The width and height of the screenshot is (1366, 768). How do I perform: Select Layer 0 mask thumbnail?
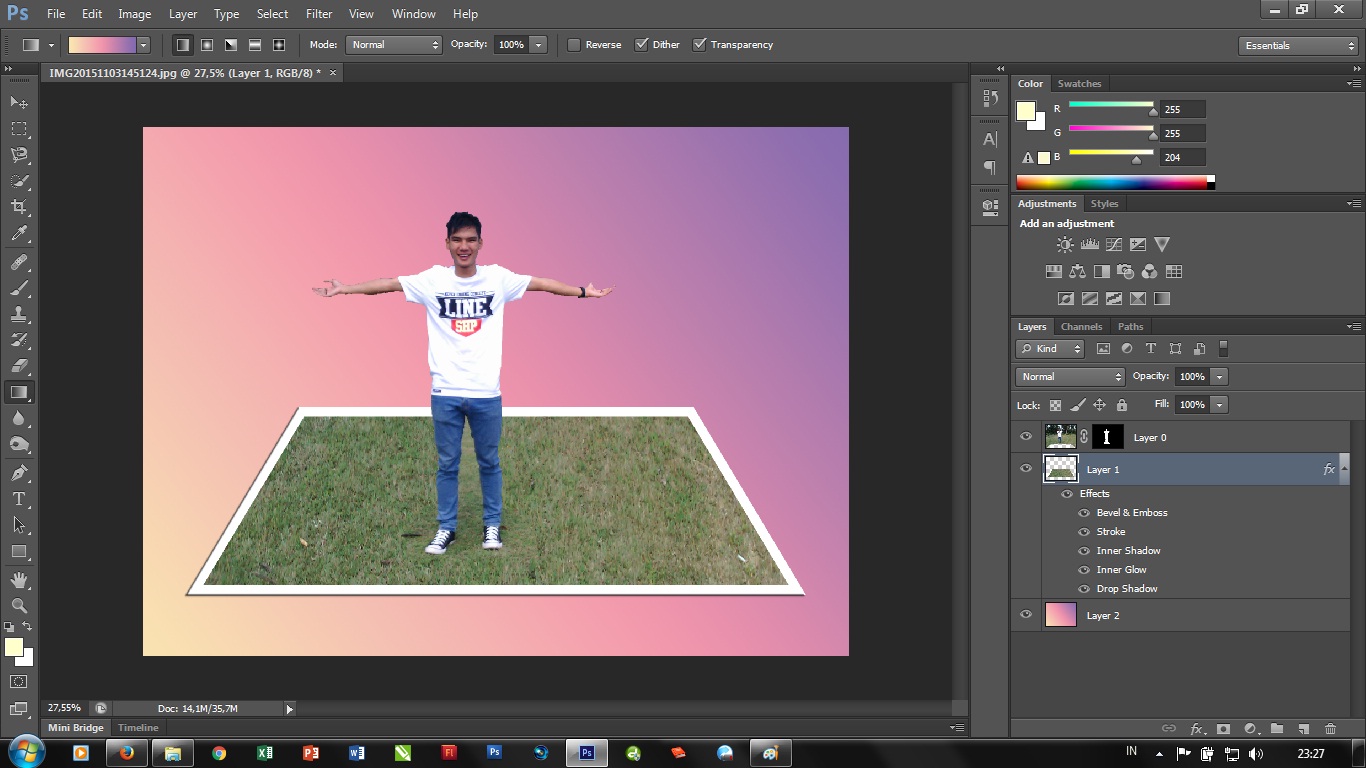pyautogui.click(x=1108, y=437)
